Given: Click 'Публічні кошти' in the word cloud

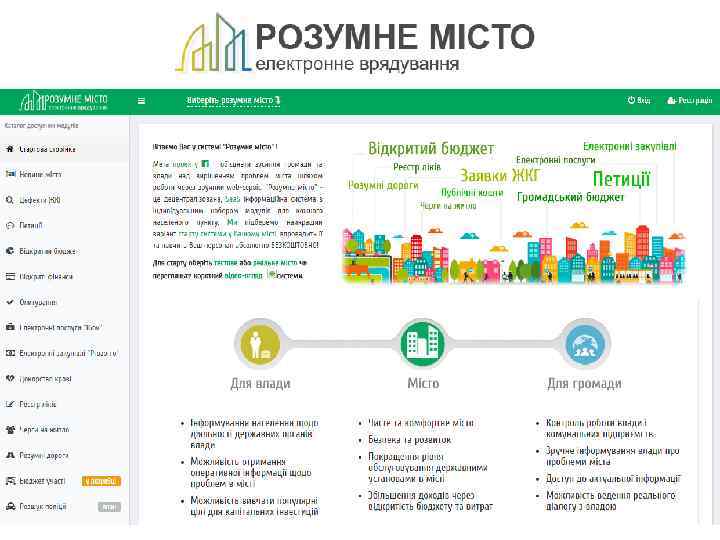Looking at the screenshot, I should point(472,192).
